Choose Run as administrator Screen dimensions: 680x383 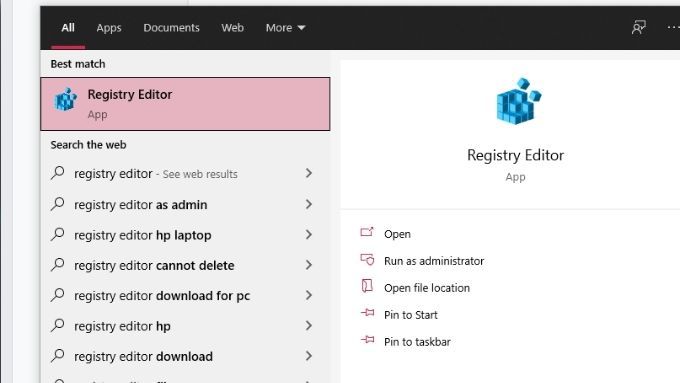[x=434, y=261]
